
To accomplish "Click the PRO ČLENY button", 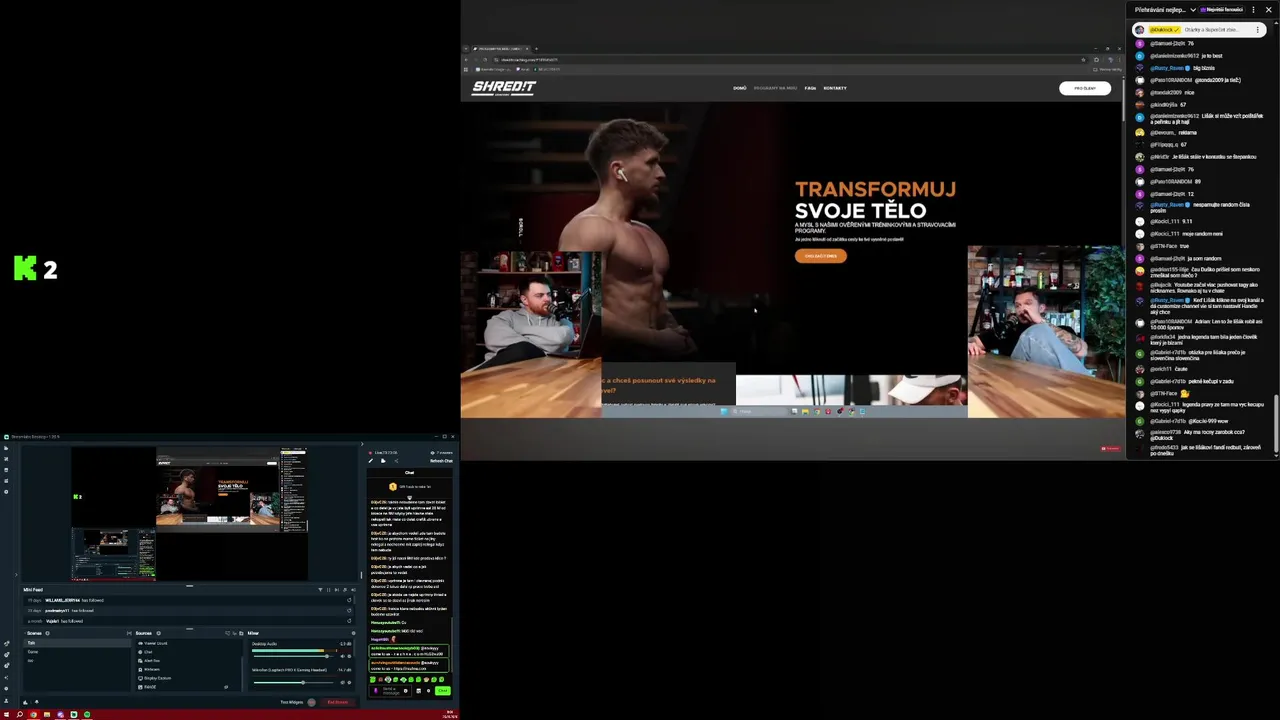I will point(1085,88).
